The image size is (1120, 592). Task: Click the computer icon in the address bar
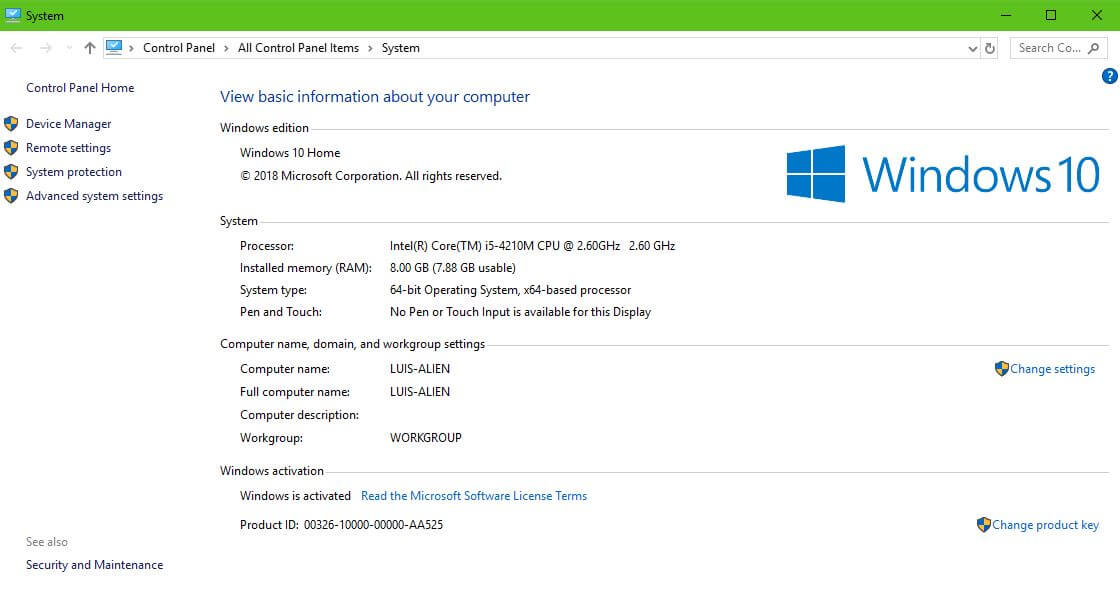click(x=114, y=48)
